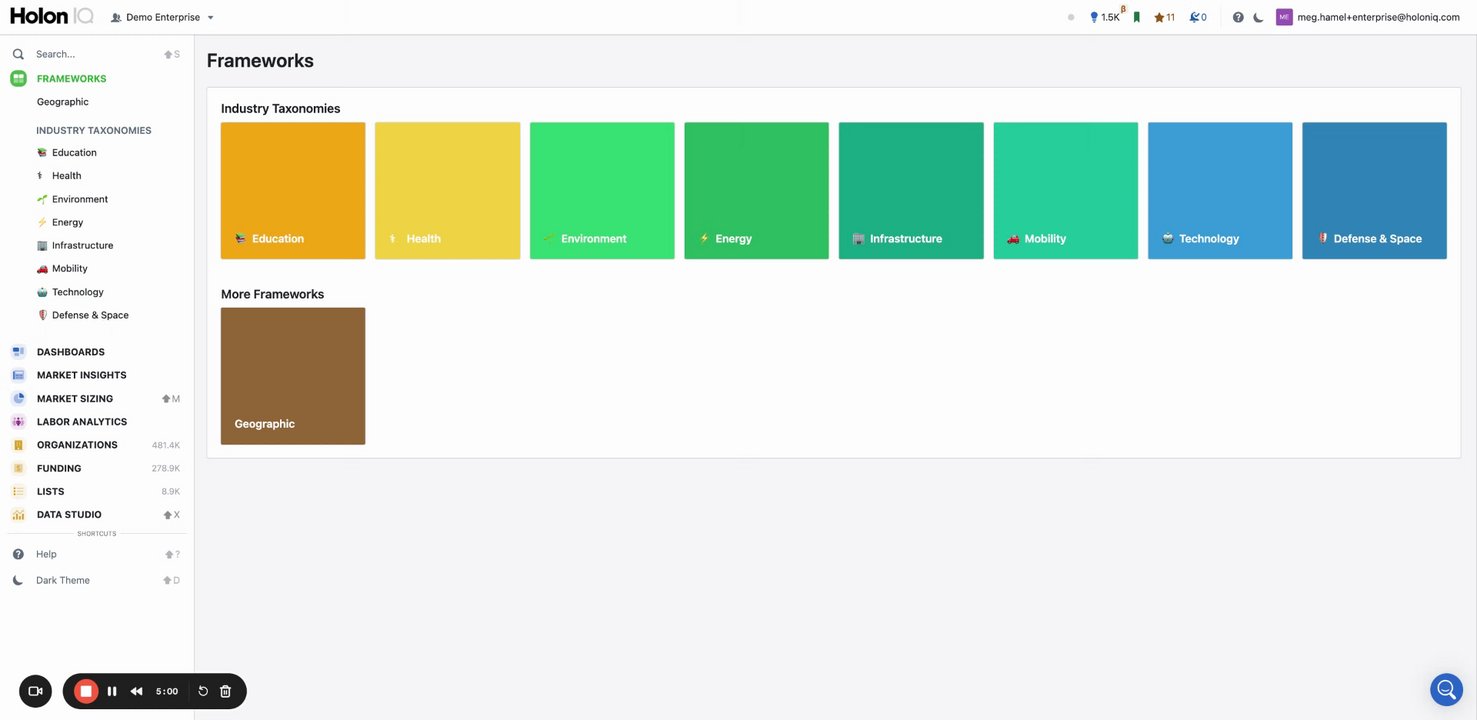
Task: Open the Defense & Space taxonomy tile
Action: pyautogui.click(x=1374, y=191)
